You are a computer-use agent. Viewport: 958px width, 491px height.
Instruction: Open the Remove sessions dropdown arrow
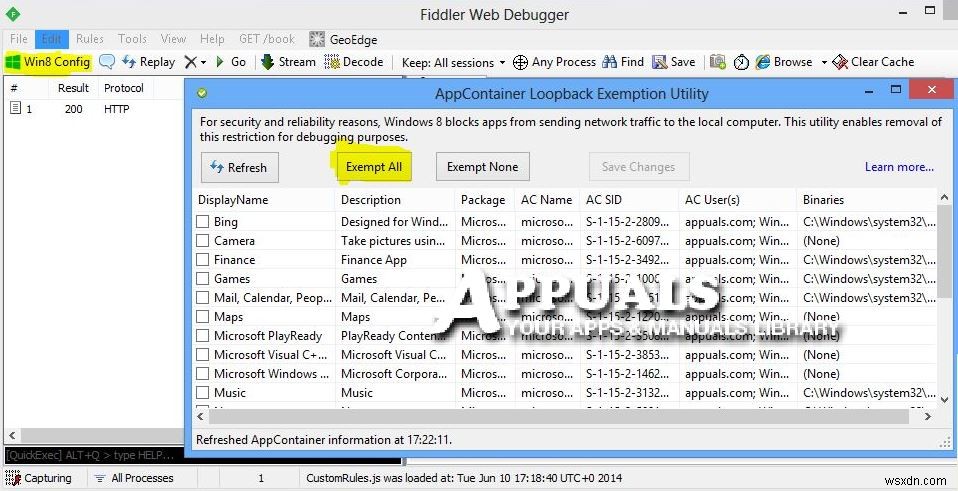[203, 62]
